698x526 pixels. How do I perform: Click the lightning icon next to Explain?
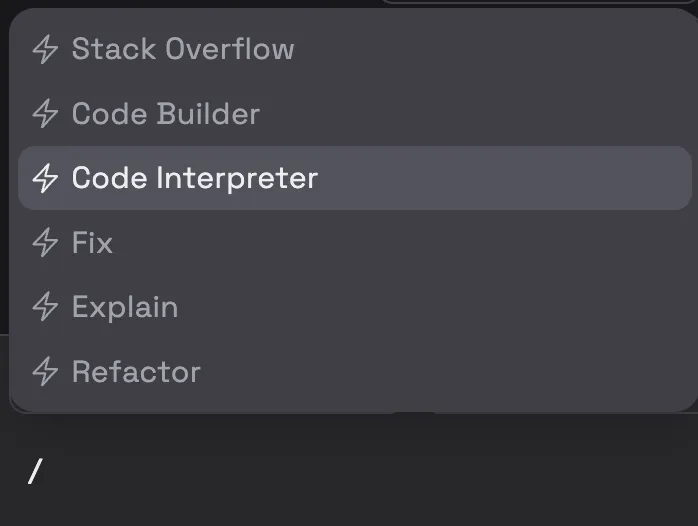click(x=45, y=307)
